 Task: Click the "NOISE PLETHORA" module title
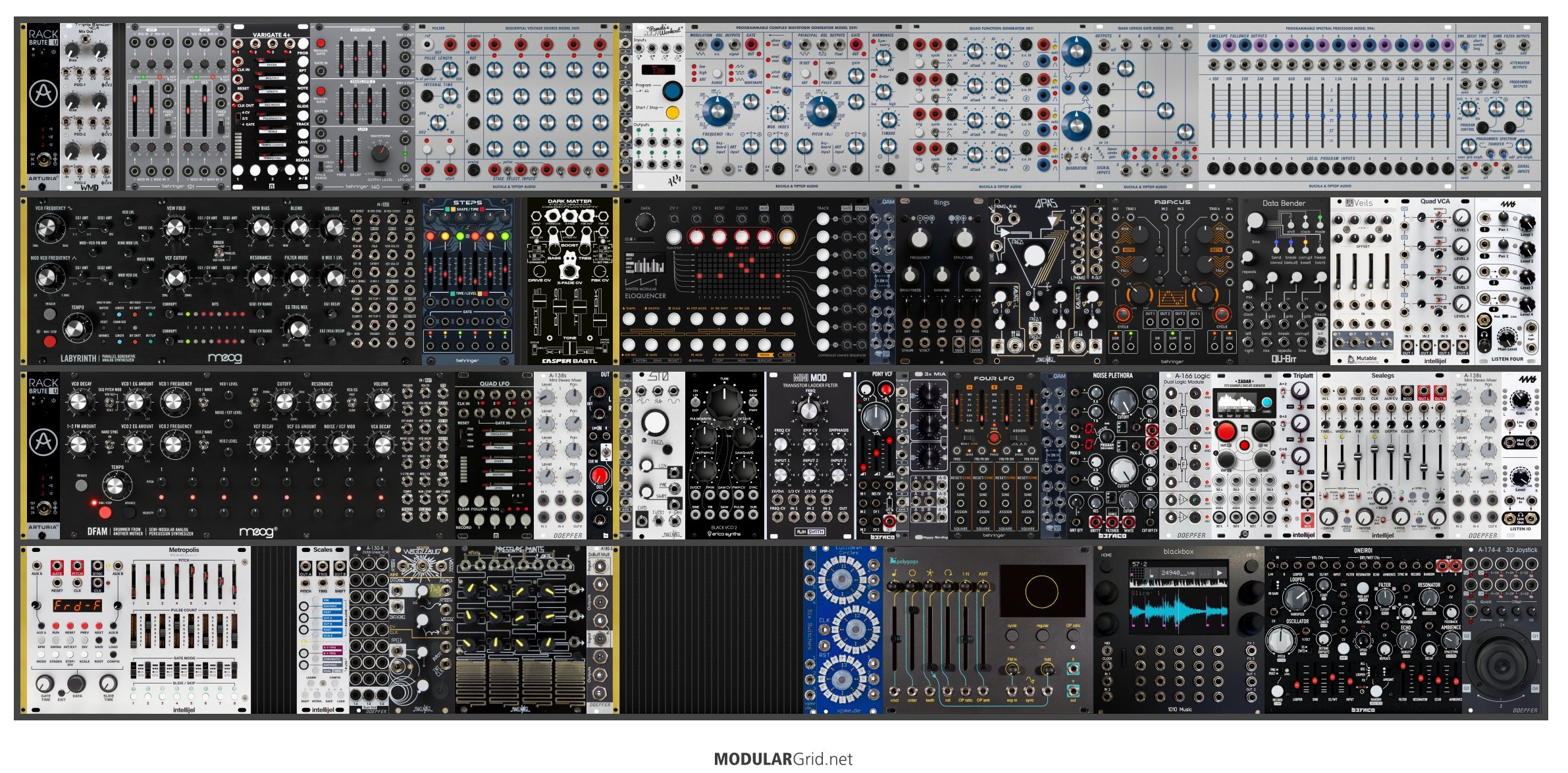[1112, 376]
